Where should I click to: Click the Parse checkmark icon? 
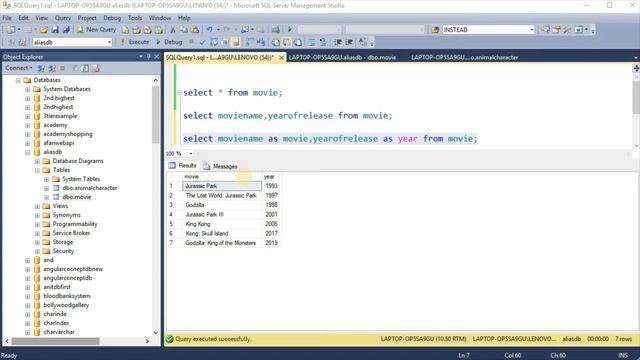tap(202, 42)
